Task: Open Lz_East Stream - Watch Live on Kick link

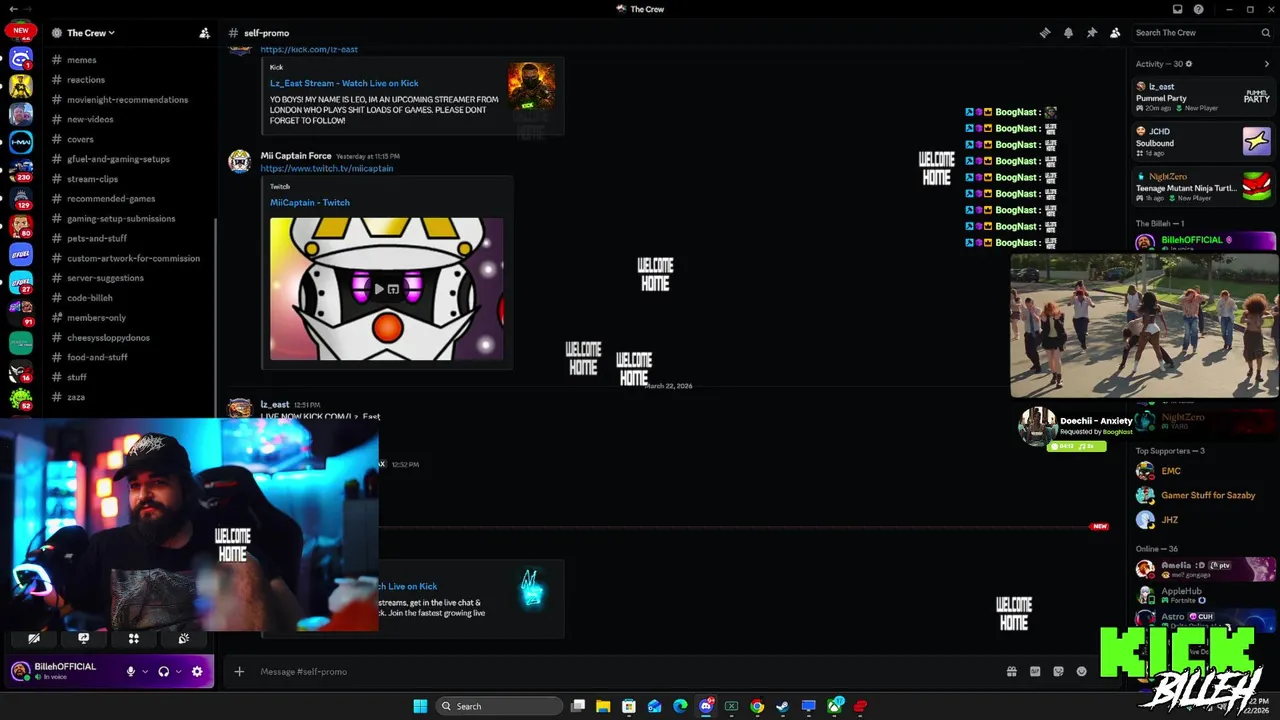Action: point(344,83)
